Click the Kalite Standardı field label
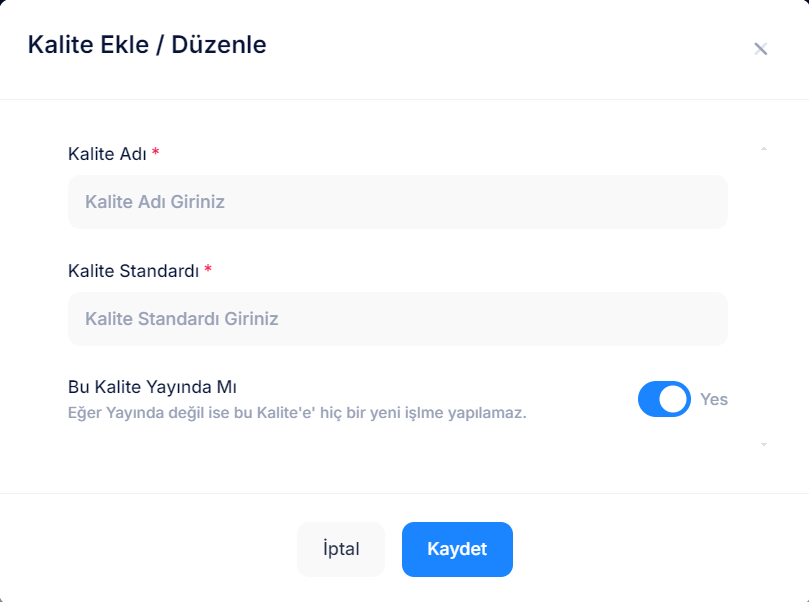The height and width of the screenshot is (602, 809). (133, 271)
